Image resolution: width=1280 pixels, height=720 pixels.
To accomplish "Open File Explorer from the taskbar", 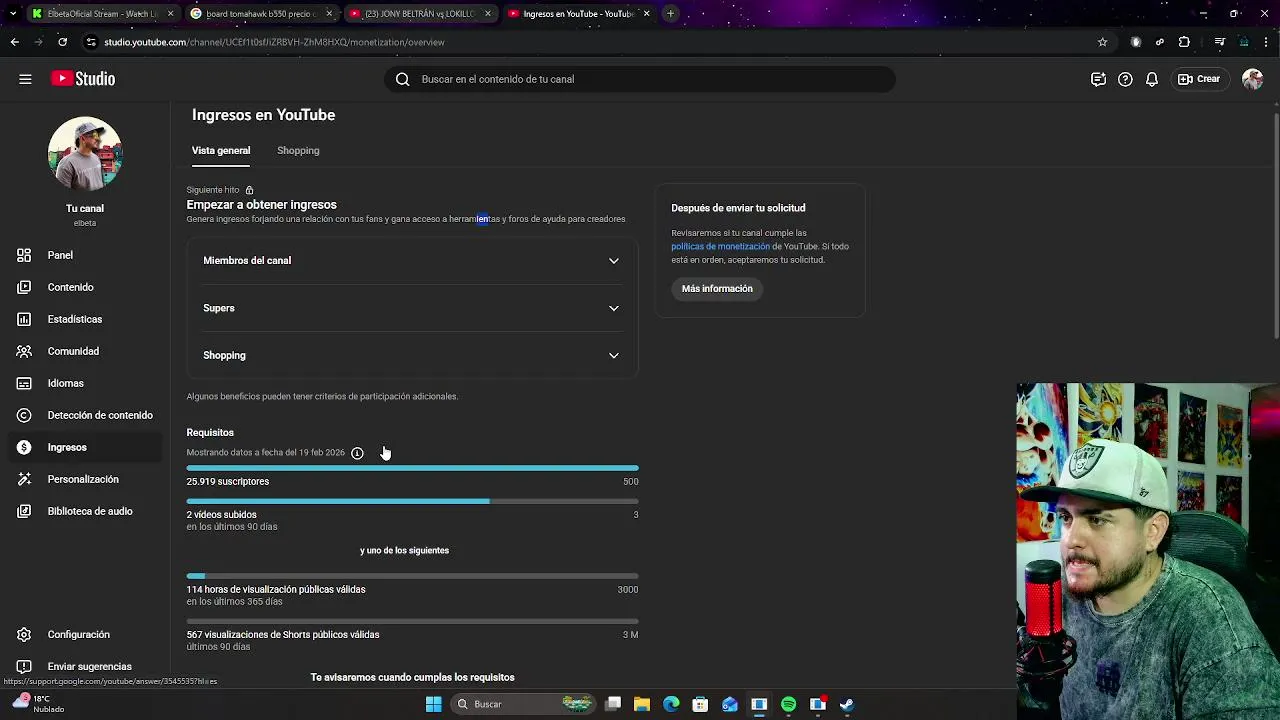I will point(642,704).
